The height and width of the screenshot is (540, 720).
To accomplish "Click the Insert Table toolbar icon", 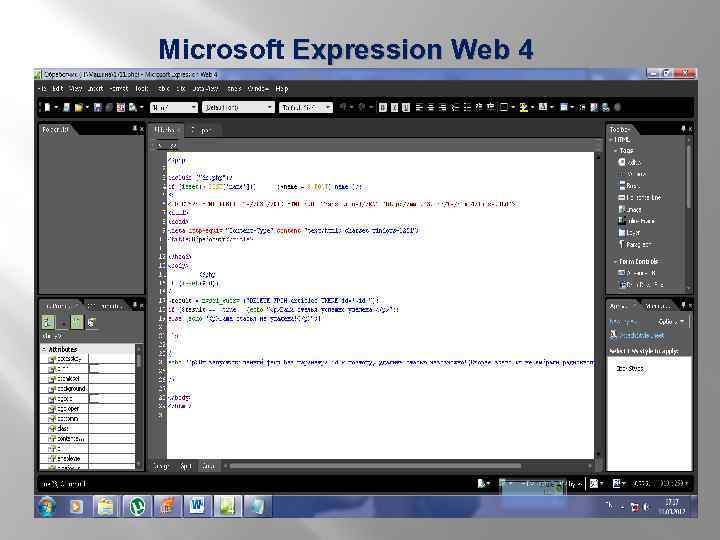I will coord(563,107).
